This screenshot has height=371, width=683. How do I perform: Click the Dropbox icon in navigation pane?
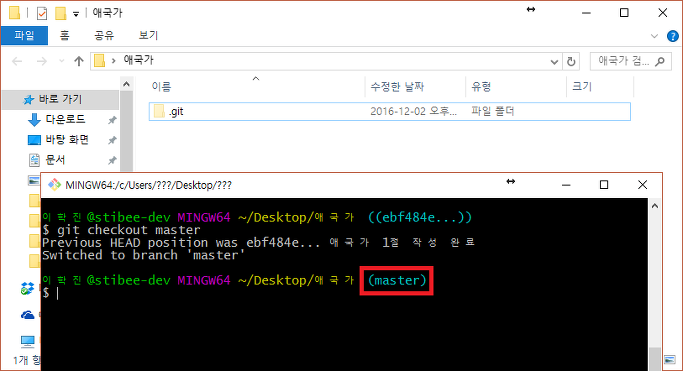click(x=27, y=288)
